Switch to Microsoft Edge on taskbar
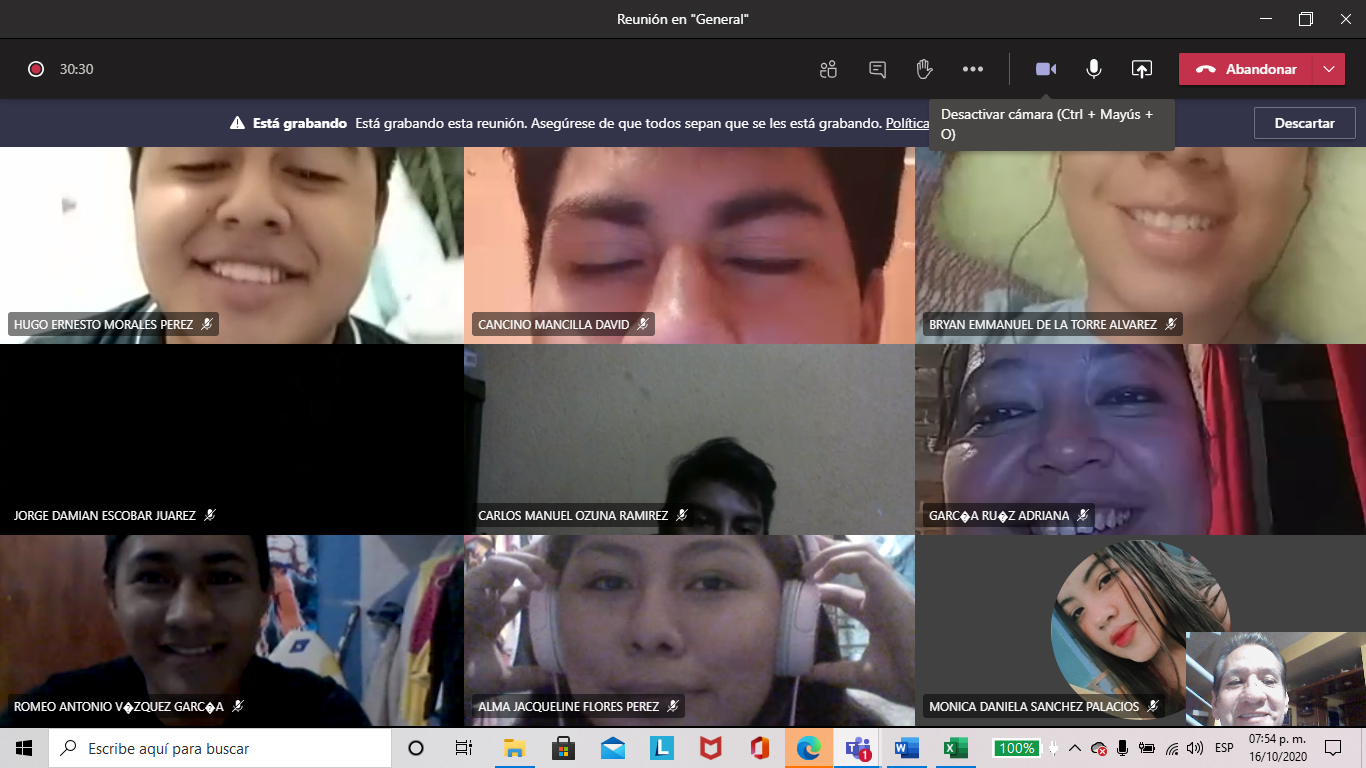Image resolution: width=1366 pixels, height=768 pixels. 808,748
